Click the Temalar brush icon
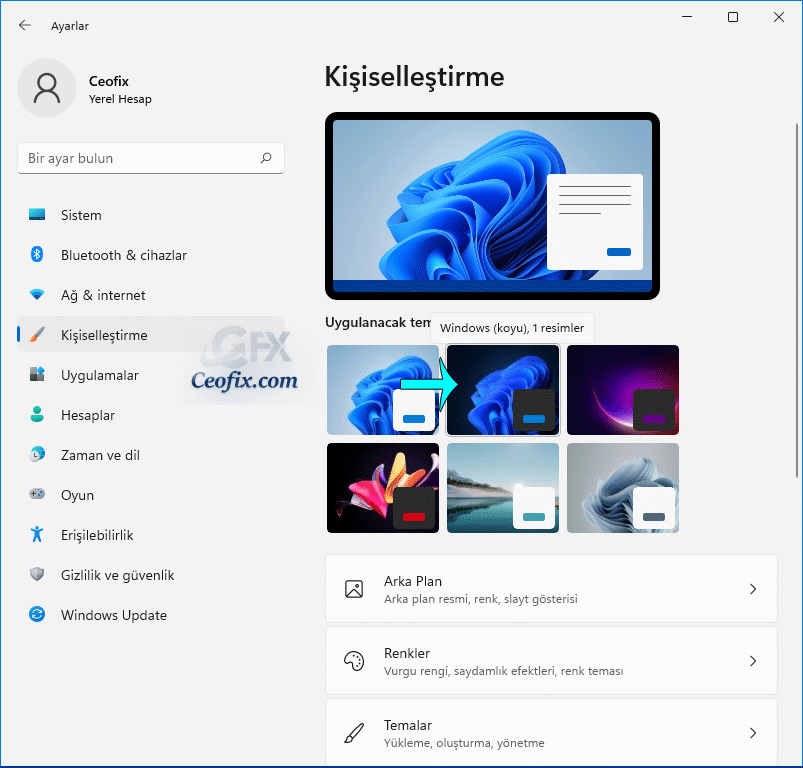Screen dimensions: 803x768 tap(354, 733)
